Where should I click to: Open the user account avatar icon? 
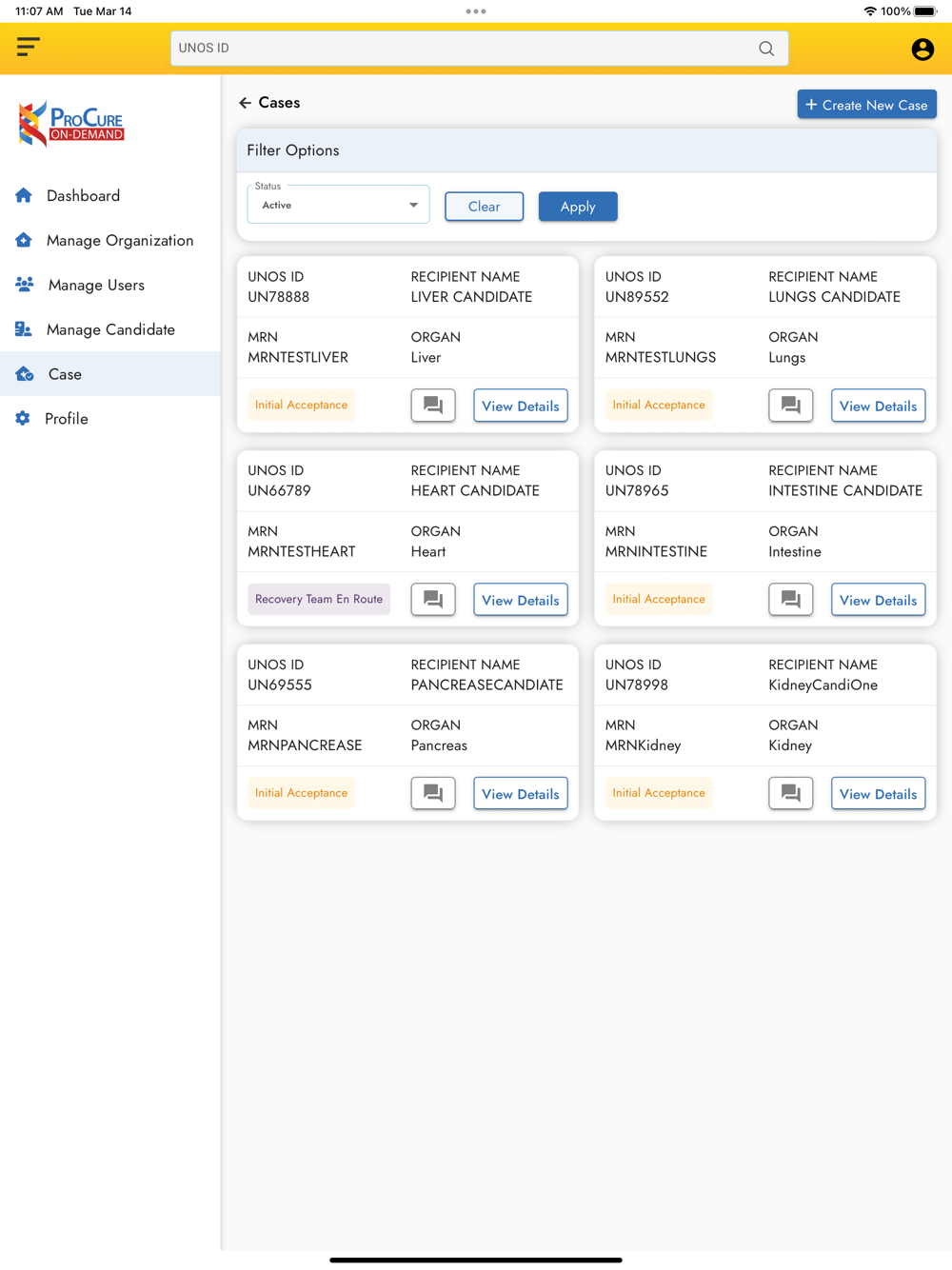tap(922, 49)
